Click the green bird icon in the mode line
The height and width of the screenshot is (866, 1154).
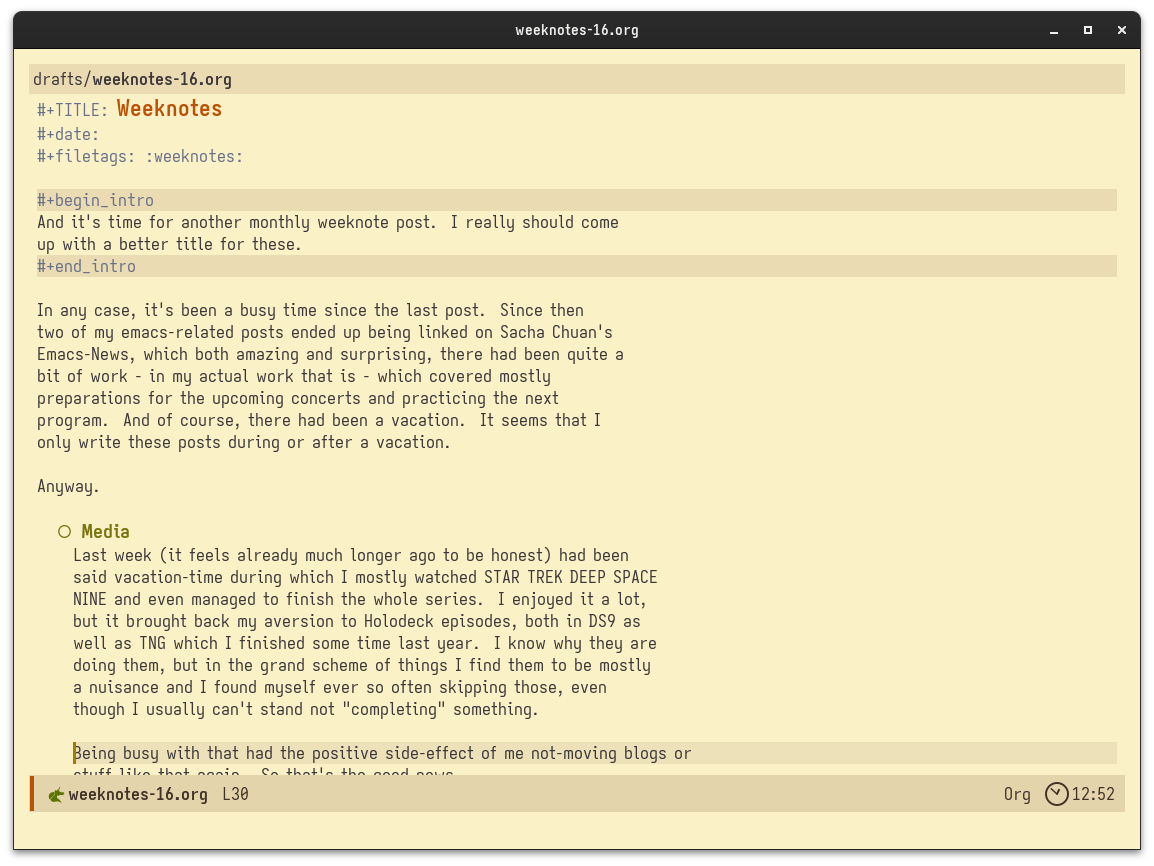point(56,795)
